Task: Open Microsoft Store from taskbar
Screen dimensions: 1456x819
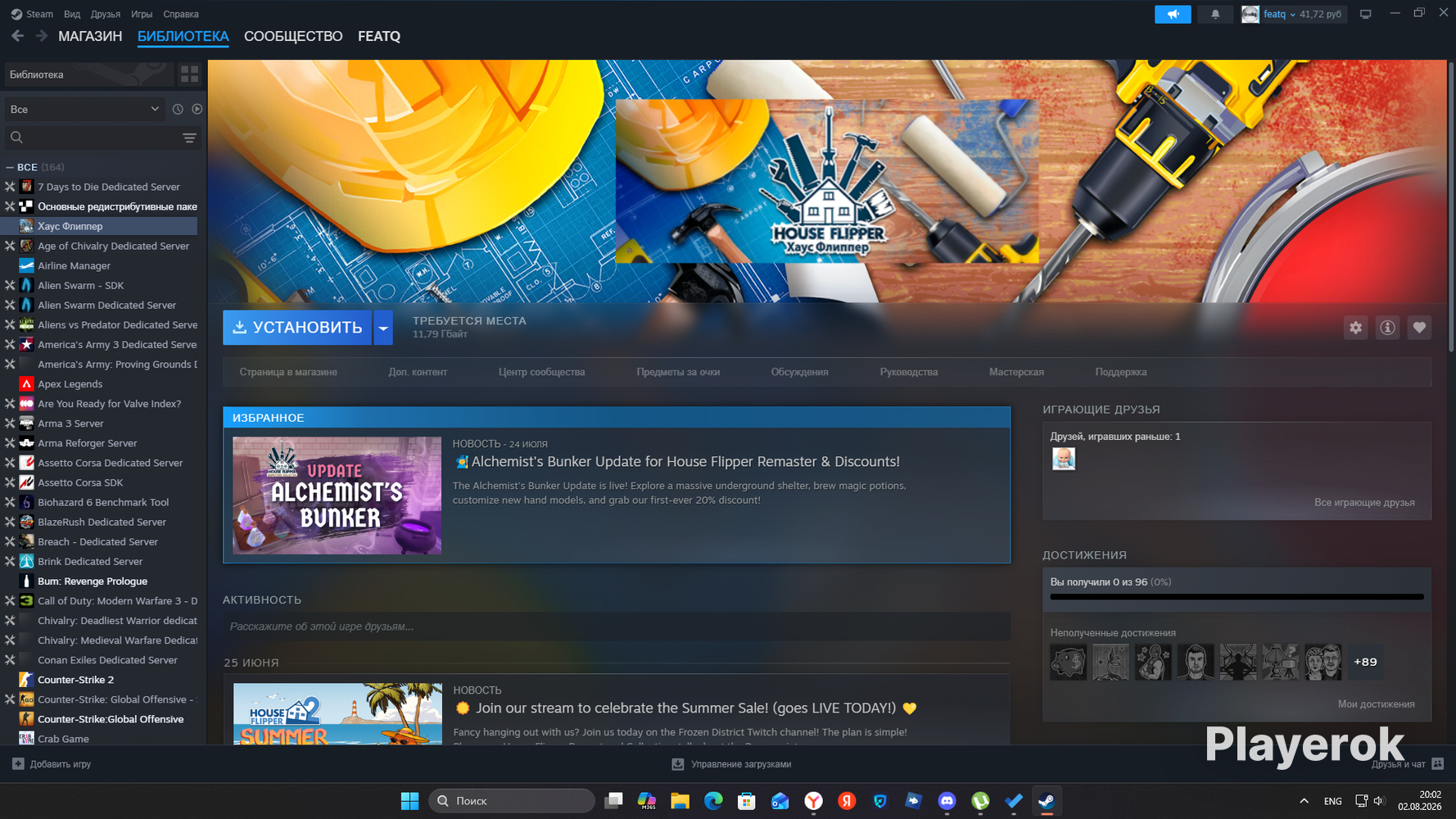Action: 747,800
